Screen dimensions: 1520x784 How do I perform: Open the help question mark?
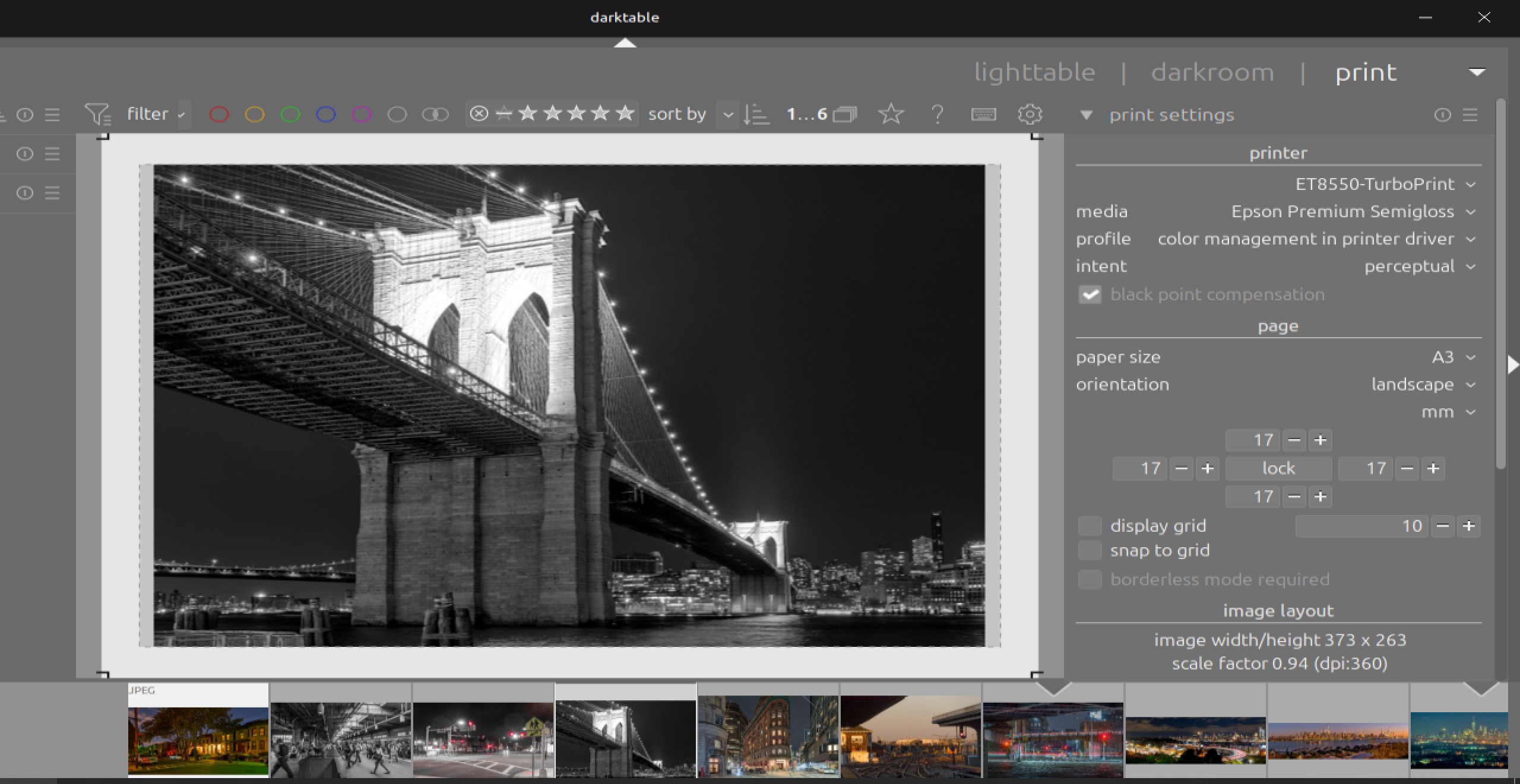937,114
